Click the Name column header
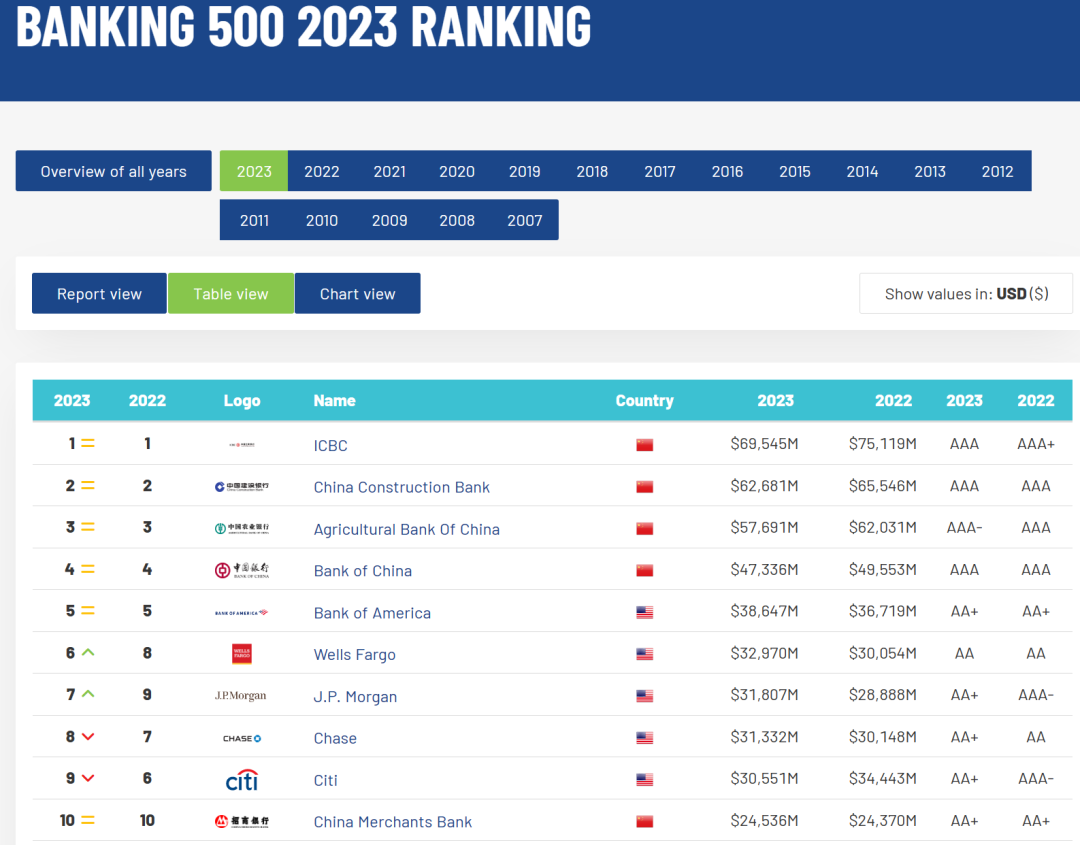Image resolution: width=1080 pixels, height=845 pixels. (x=335, y=400)
